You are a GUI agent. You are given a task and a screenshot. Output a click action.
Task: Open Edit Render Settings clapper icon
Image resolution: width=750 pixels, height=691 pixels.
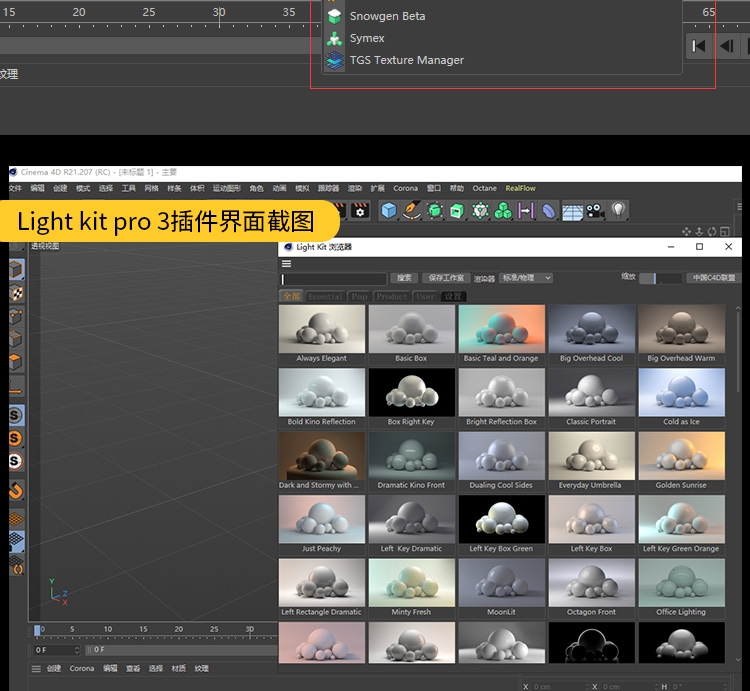(x=360, y=210)
